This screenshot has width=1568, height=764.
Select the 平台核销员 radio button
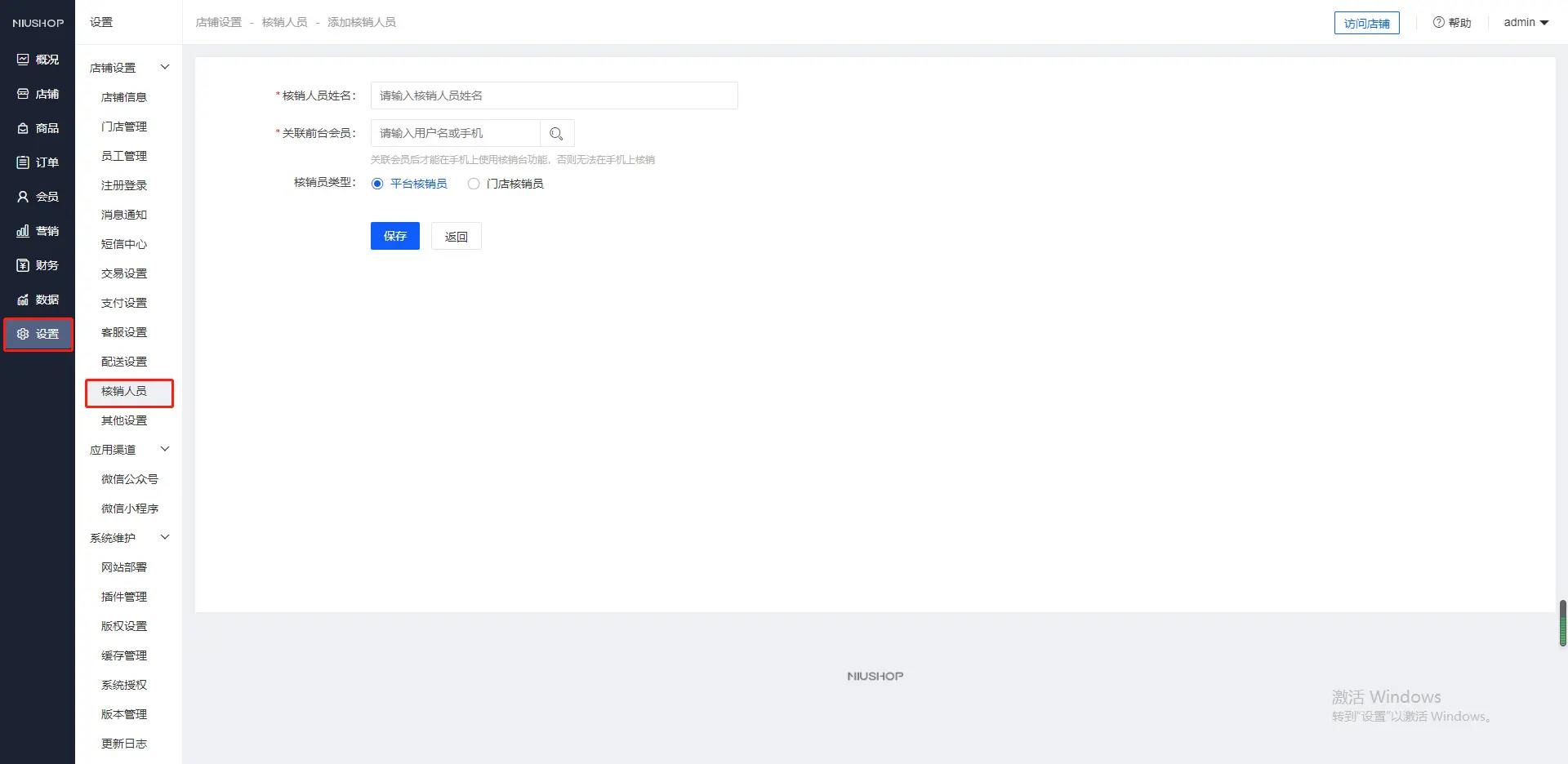377,184
